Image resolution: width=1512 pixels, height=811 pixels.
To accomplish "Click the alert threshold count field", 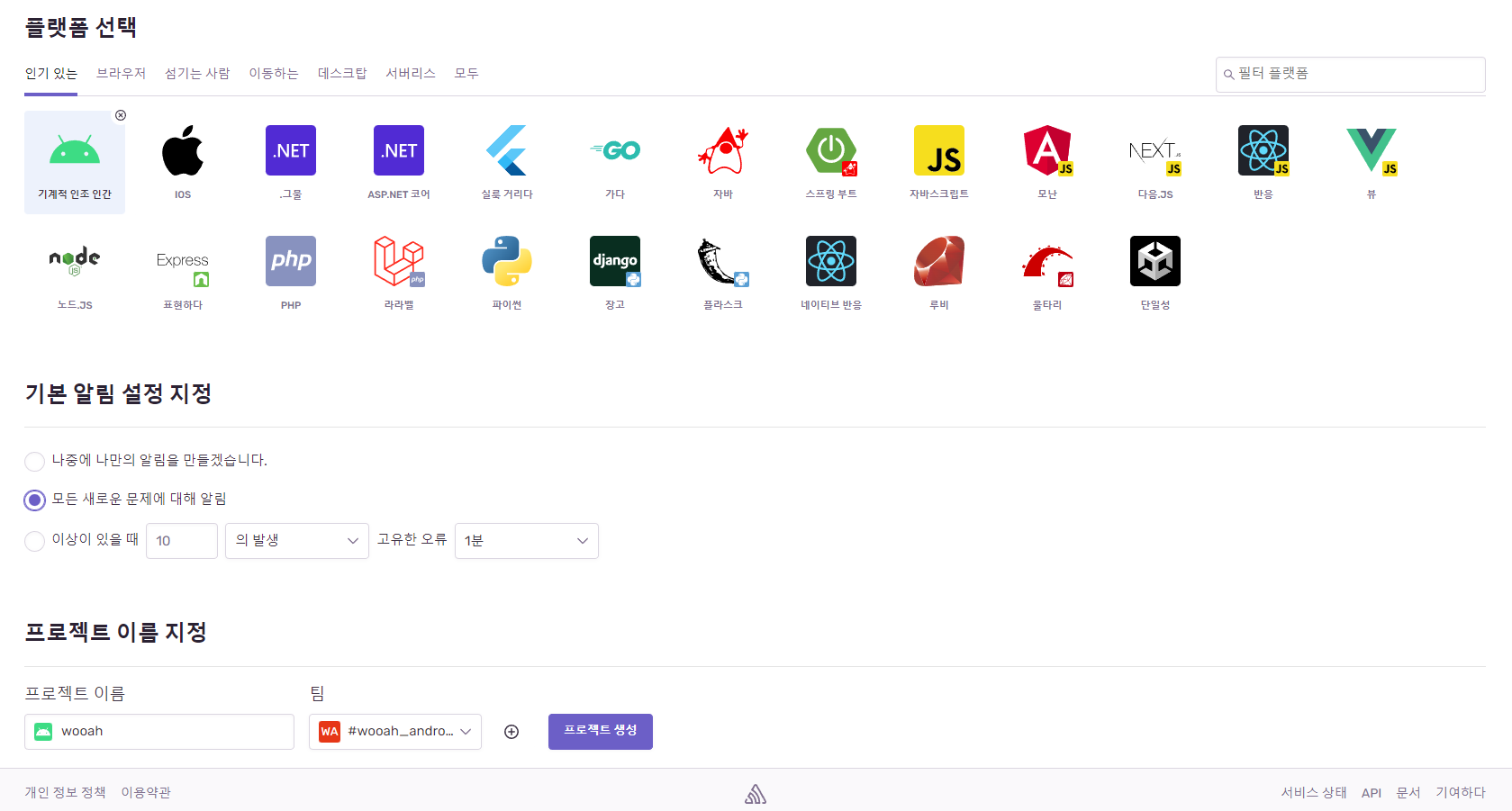I will tap(182, 540).
